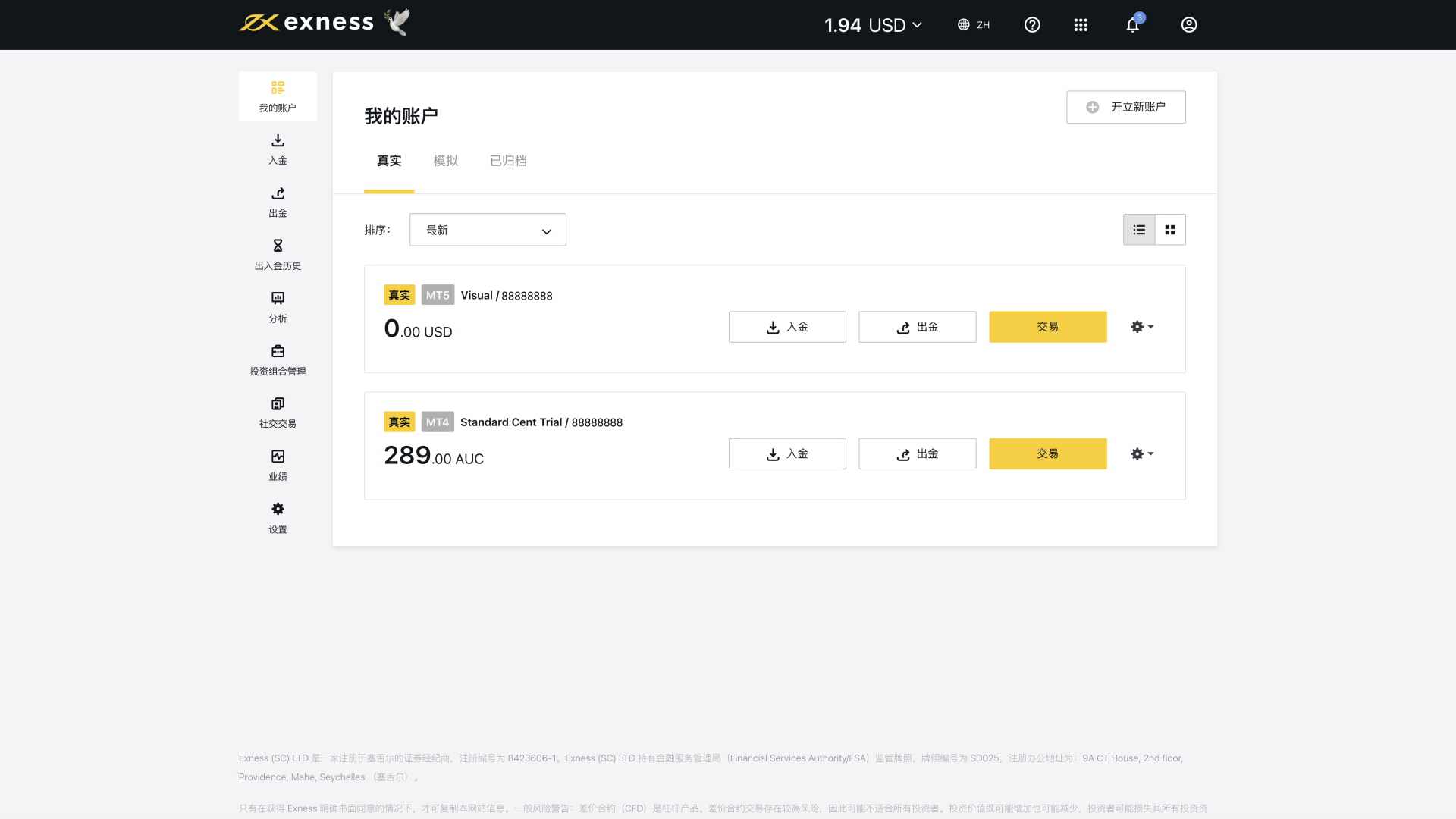Screen dimensions: 1456x819
Task: Click 交易 trade button for Standard Cent Trial
Action: [x=1047, y=453]
